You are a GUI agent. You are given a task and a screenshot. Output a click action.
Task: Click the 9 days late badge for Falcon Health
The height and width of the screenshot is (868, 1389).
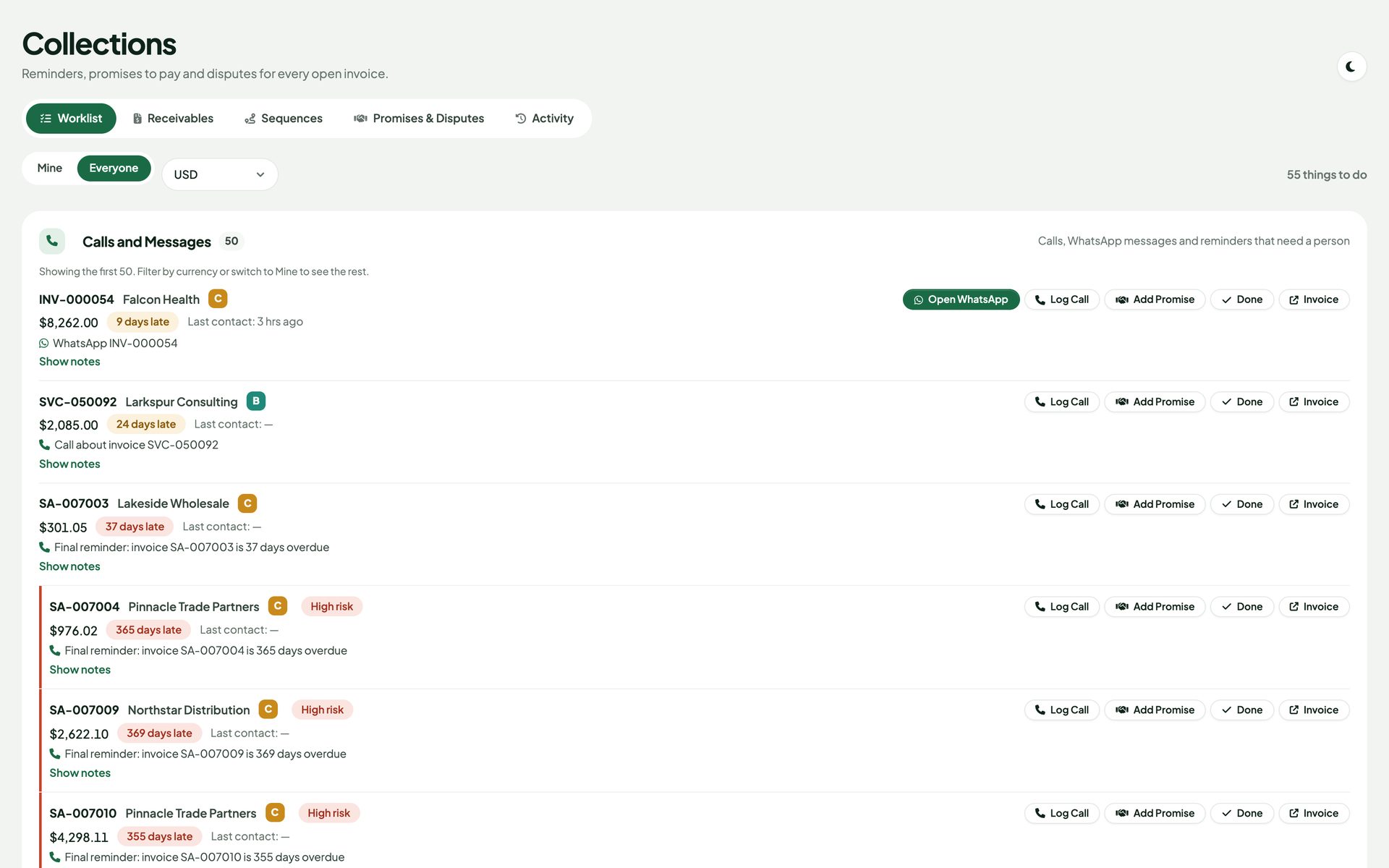(143, 322)
